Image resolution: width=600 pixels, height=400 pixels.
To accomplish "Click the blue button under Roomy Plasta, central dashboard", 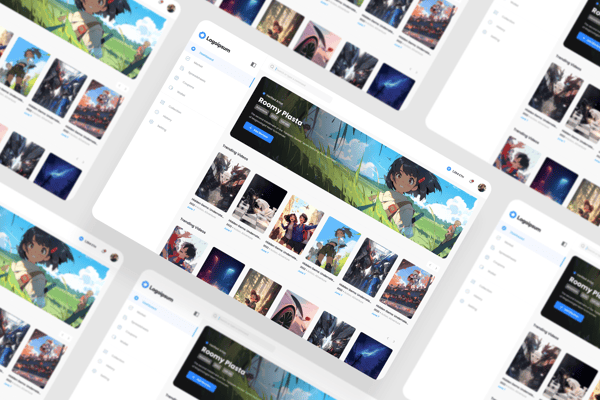I will (258, 132).
